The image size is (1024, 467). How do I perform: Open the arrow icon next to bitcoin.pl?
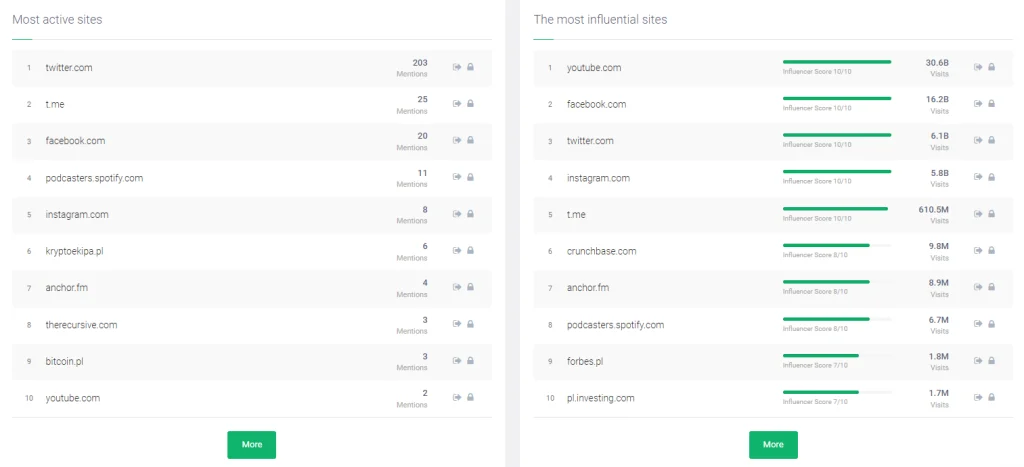(x=457, y=361)
